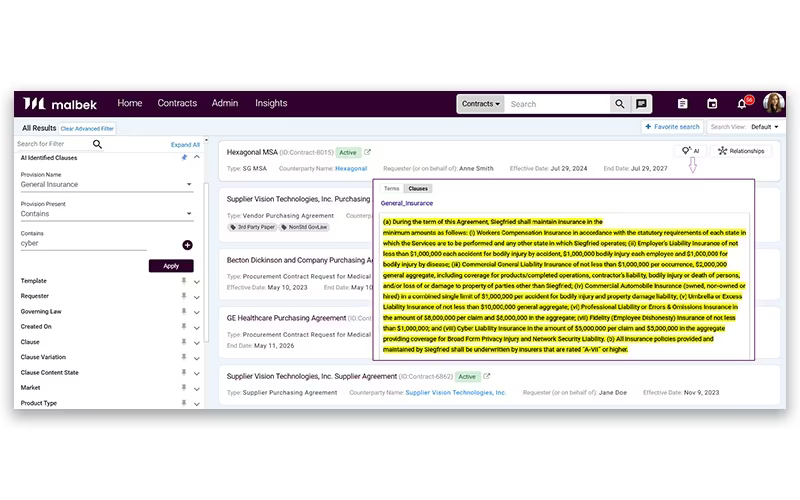Open the Provision Present Contains dropdown

click(x=106, y=214)
